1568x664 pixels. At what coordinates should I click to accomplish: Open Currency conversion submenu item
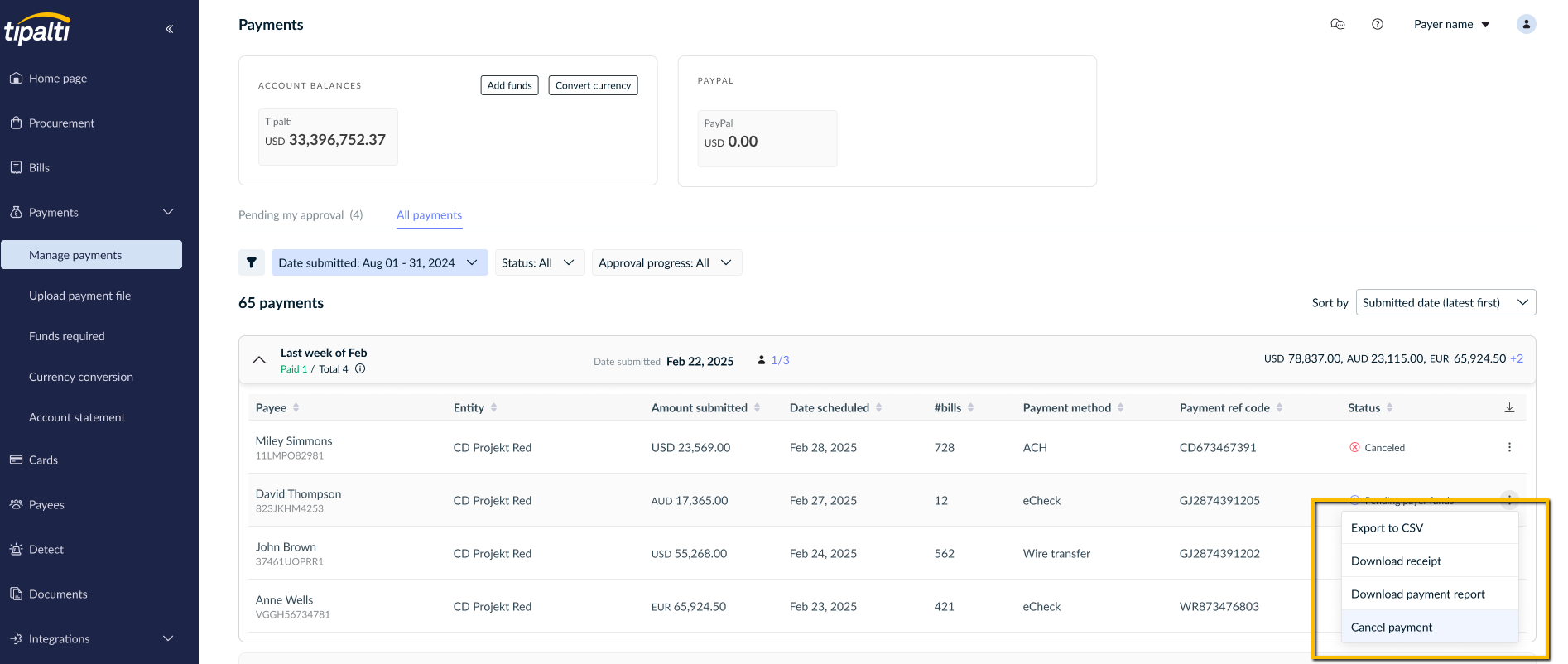pos(80,377)
